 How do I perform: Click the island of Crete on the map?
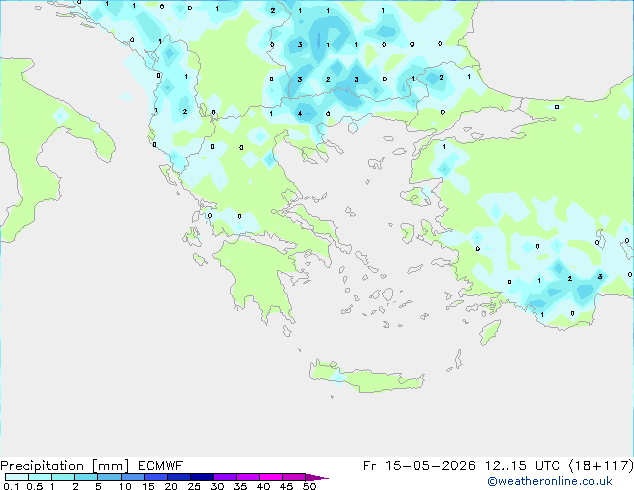pos(366,376)
